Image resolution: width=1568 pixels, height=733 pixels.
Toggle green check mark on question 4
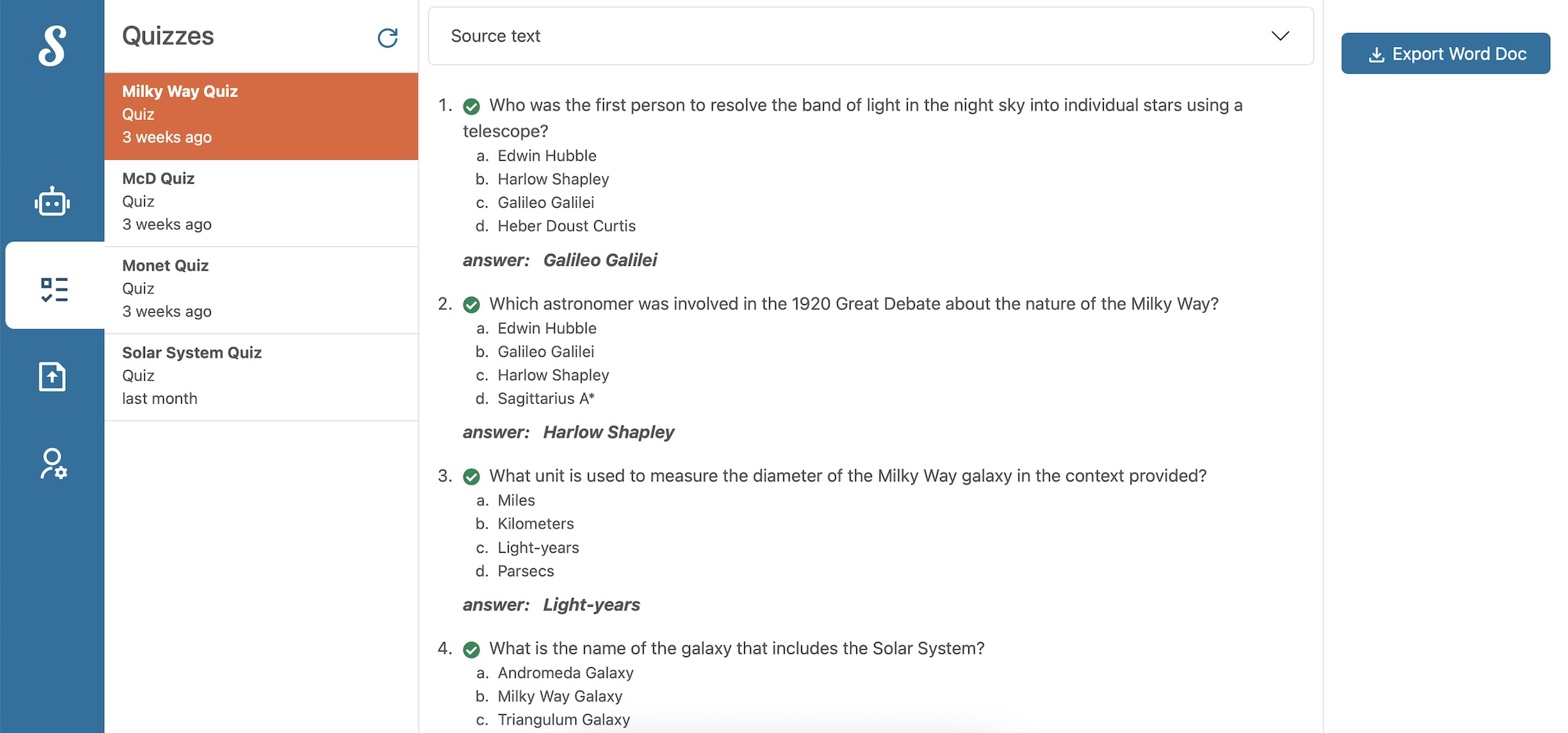[x=471, y=650]
